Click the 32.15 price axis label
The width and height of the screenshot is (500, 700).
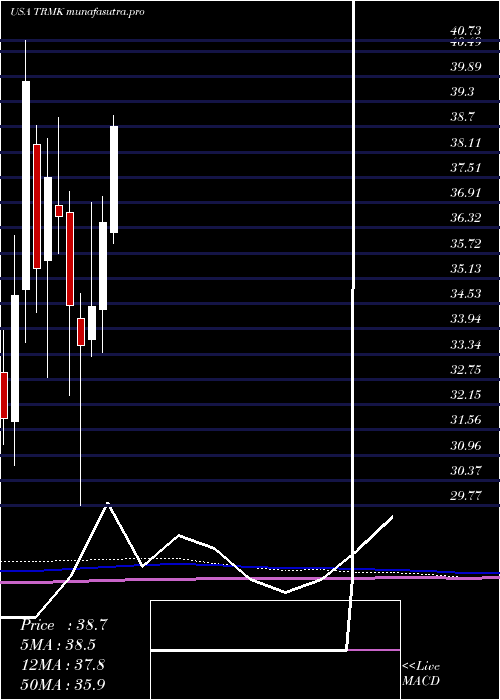coord(466,395)
